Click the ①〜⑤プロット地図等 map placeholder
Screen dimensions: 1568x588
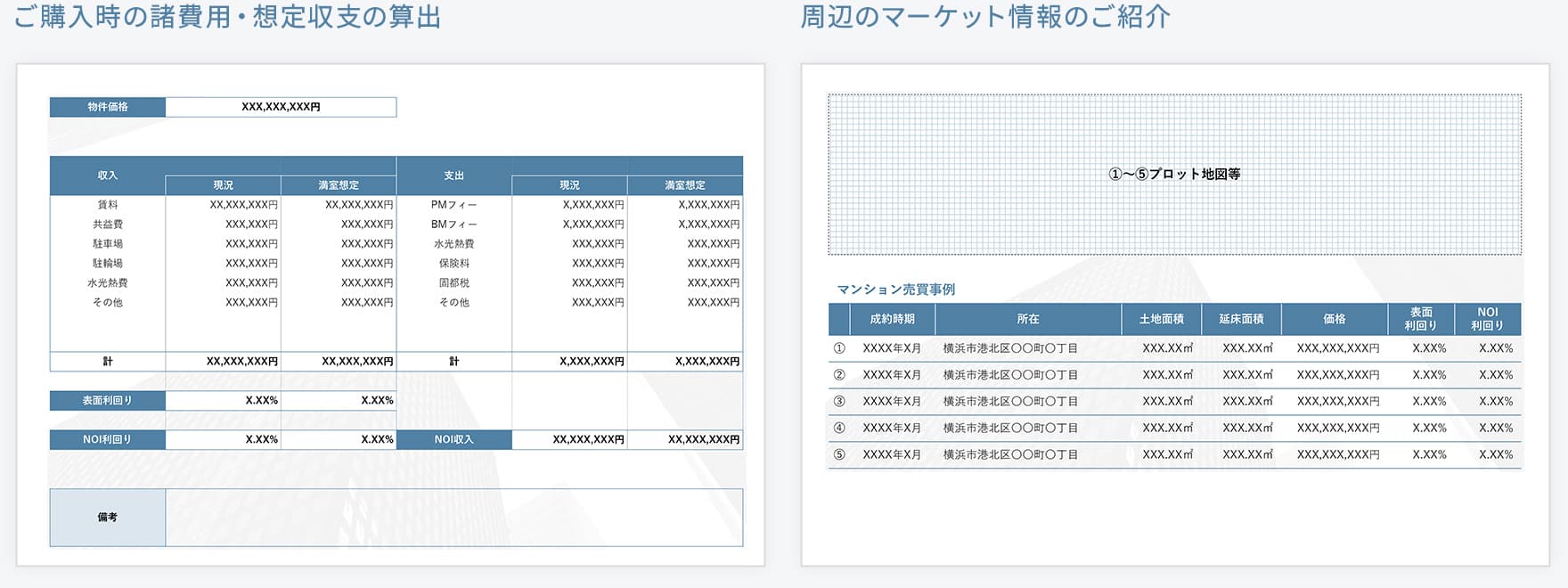tap(1174, 175)
